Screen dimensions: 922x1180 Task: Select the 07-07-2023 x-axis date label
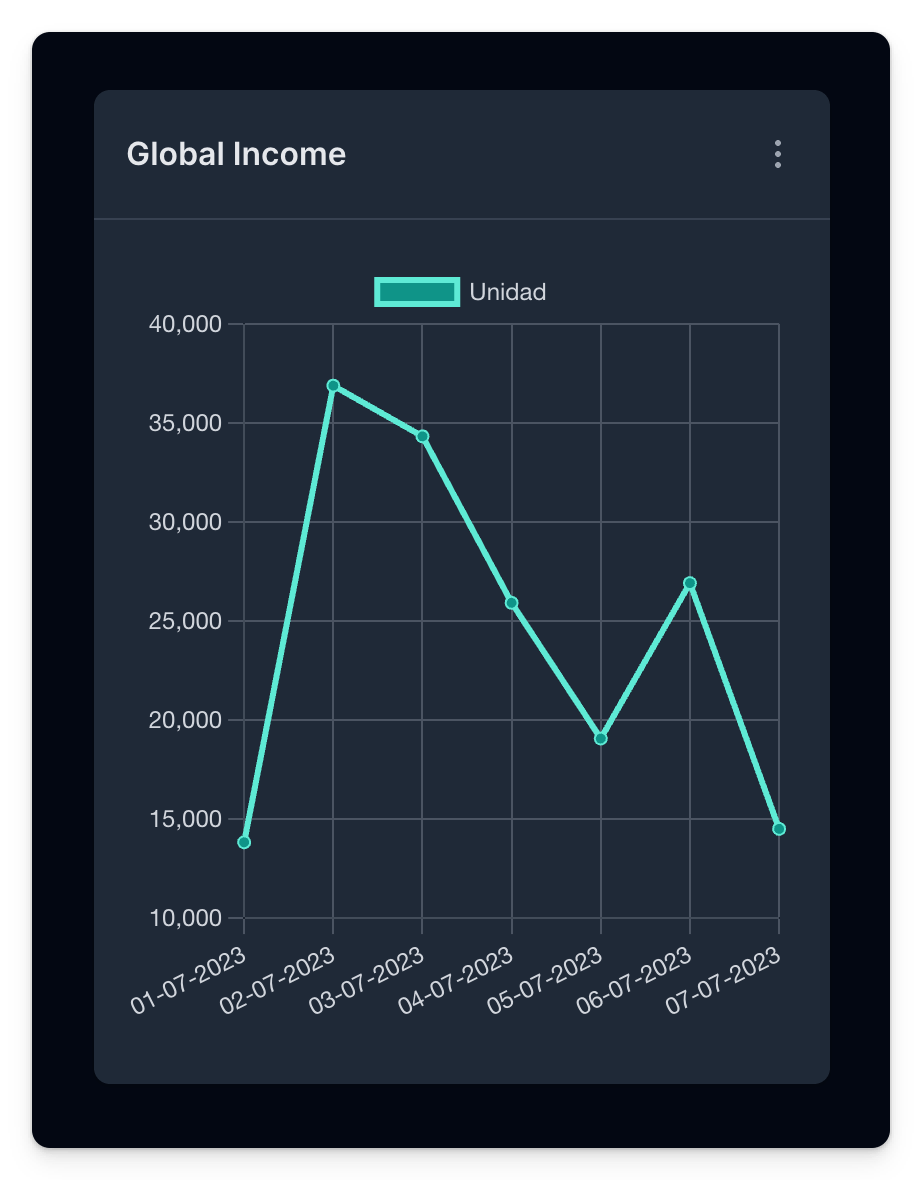(726, 979)
